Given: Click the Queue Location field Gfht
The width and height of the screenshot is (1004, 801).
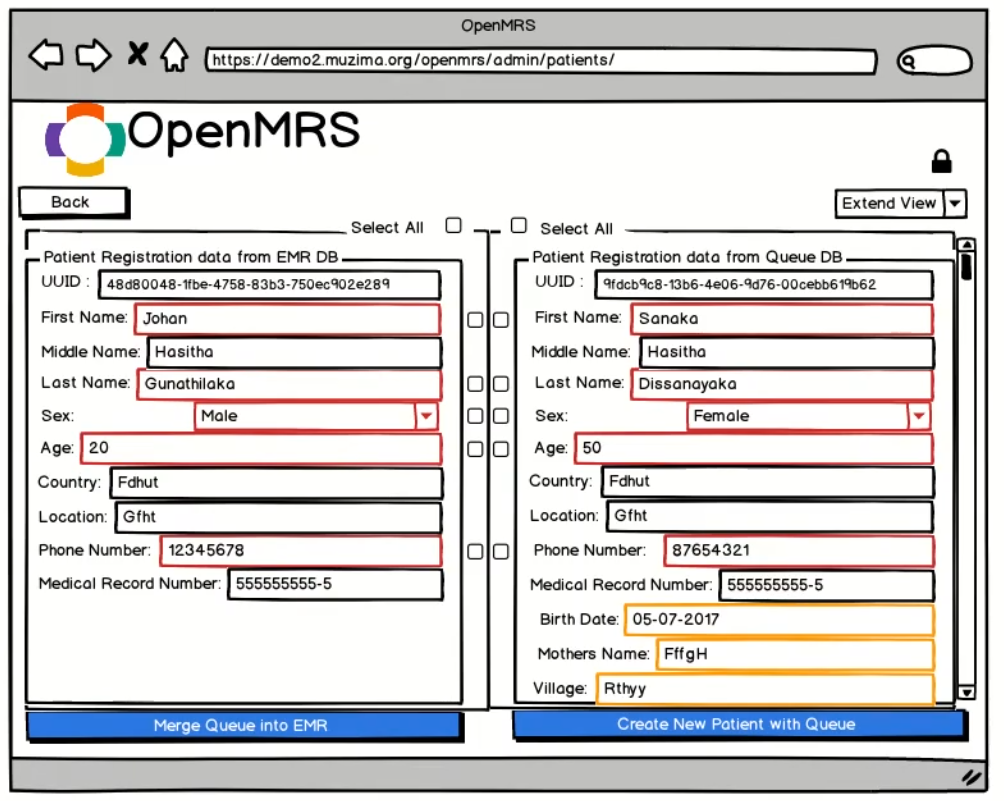Looking at the screenshot, I should (x=770, y=516).
